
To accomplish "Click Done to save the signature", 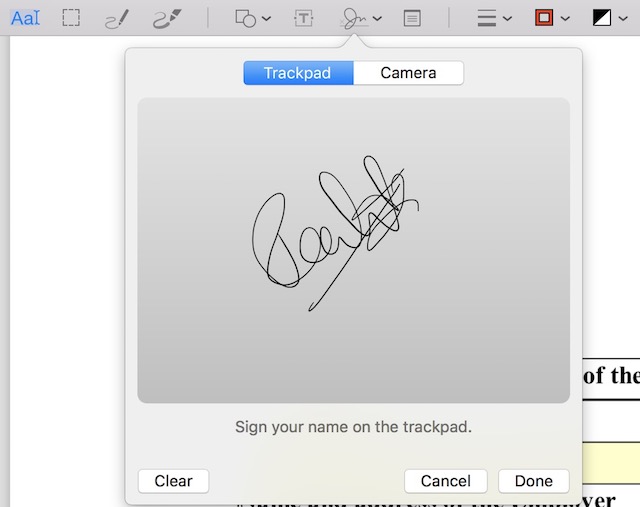I will tap(533, 481).
